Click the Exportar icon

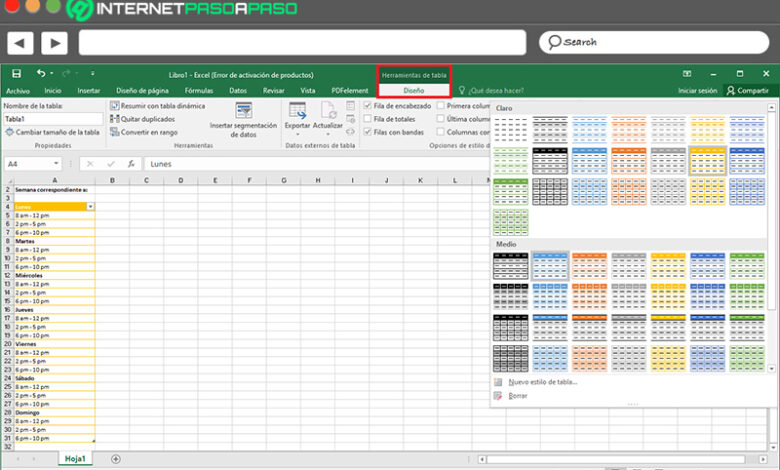point(297,110)
